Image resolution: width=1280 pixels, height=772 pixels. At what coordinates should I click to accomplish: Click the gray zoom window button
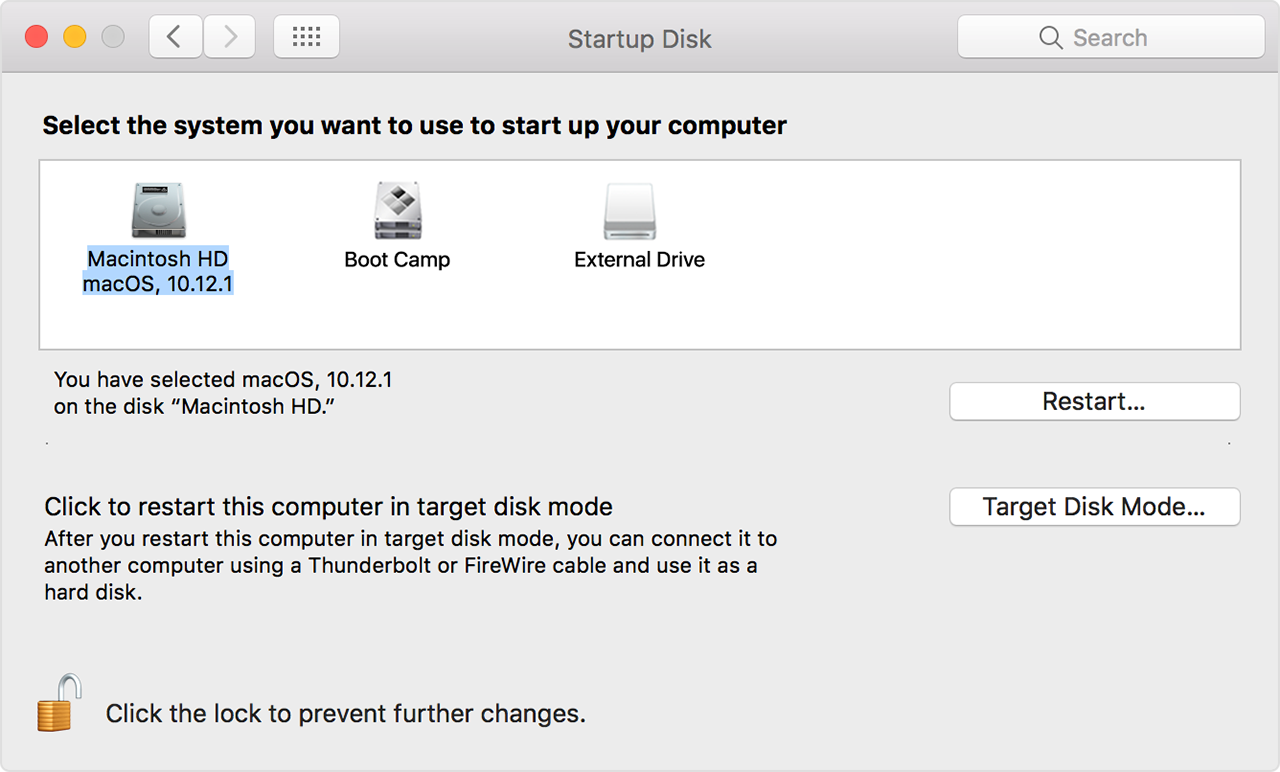coord(113,37)
